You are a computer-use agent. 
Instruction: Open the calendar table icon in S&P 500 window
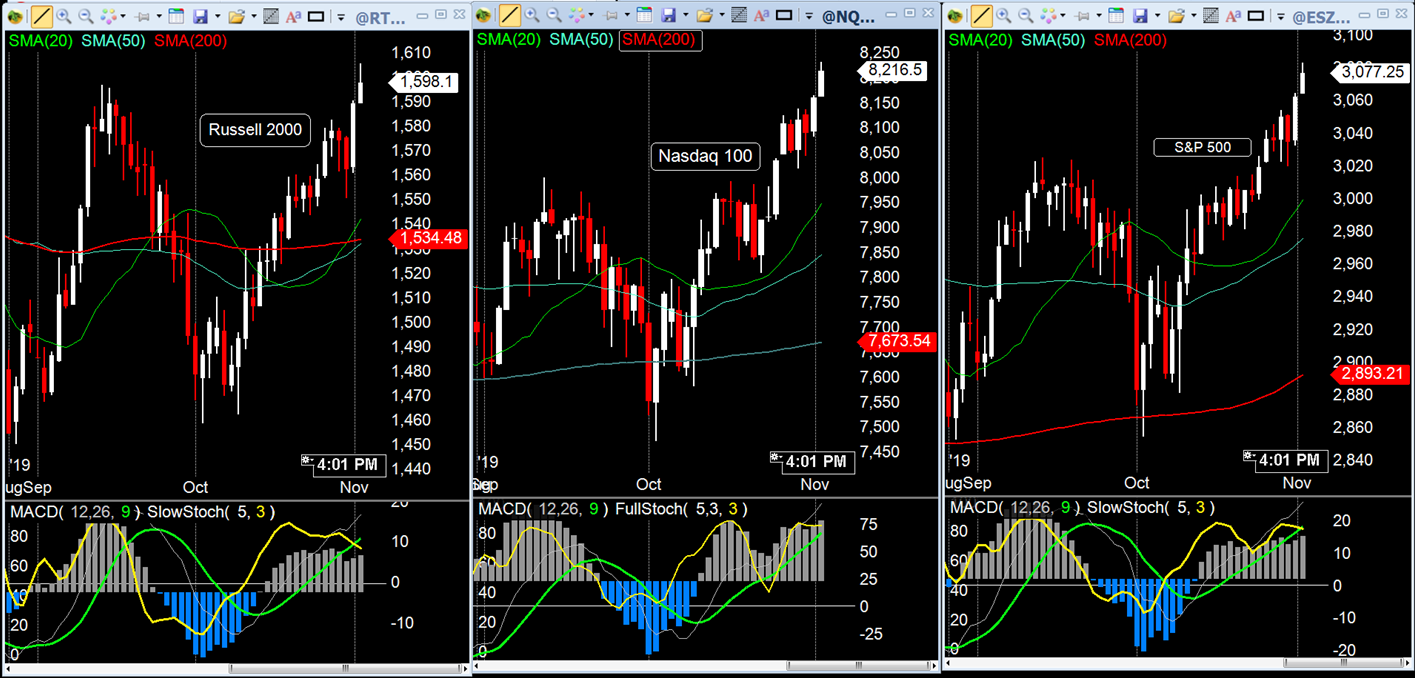coord(1116,16)
